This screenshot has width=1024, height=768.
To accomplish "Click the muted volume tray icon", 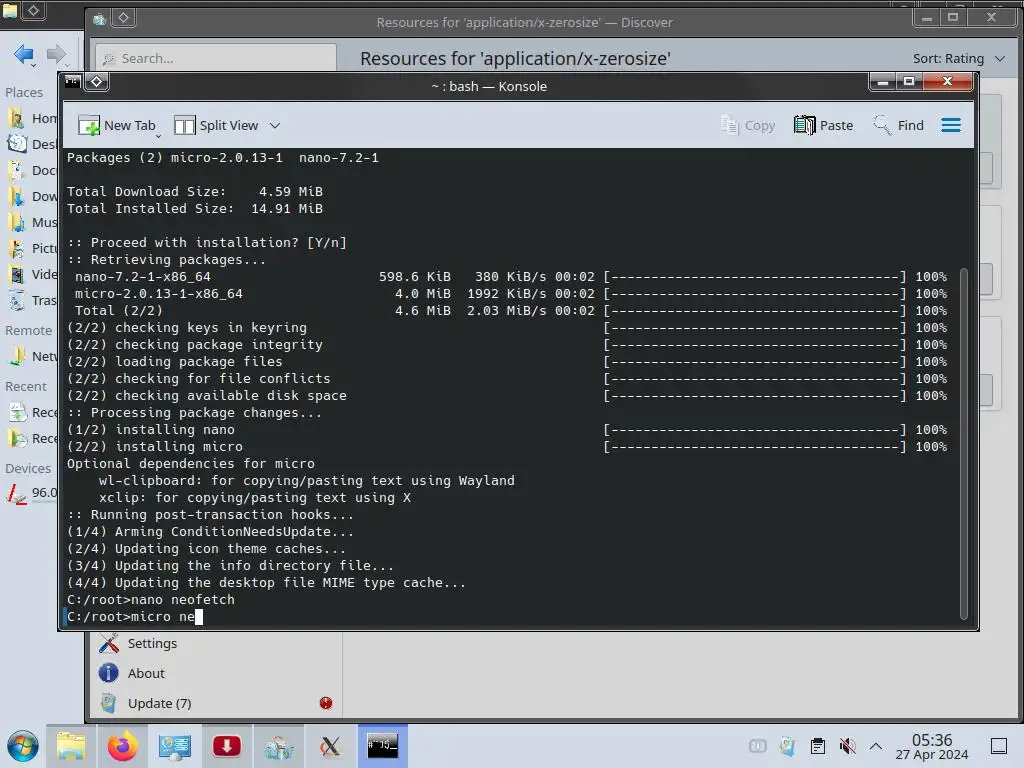I will (x=847, y=746).
